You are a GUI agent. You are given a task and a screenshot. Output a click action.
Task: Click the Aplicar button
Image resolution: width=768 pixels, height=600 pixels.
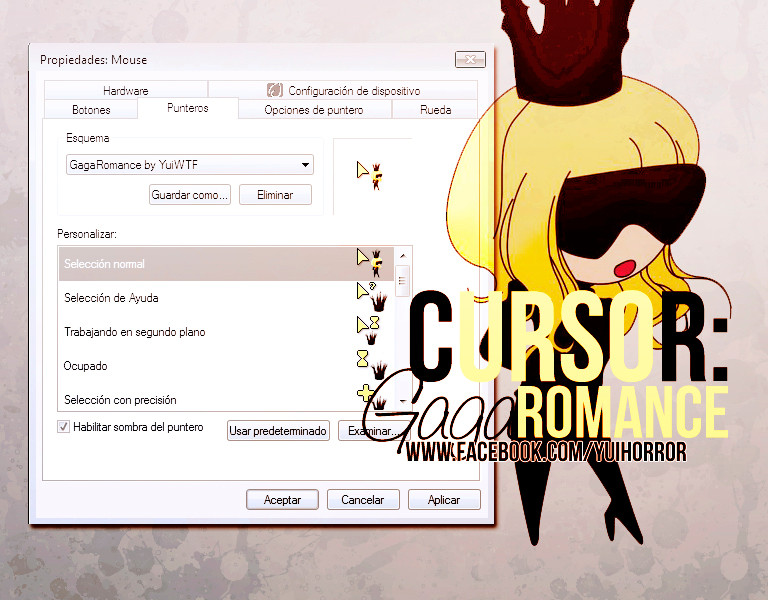tap(444, 500)
